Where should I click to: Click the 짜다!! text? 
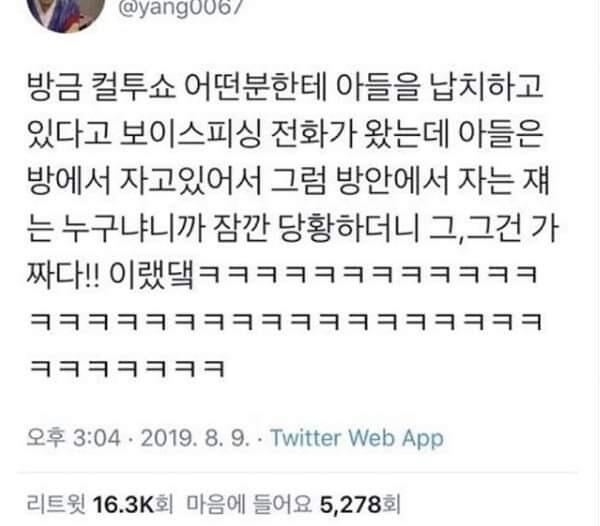64,275
